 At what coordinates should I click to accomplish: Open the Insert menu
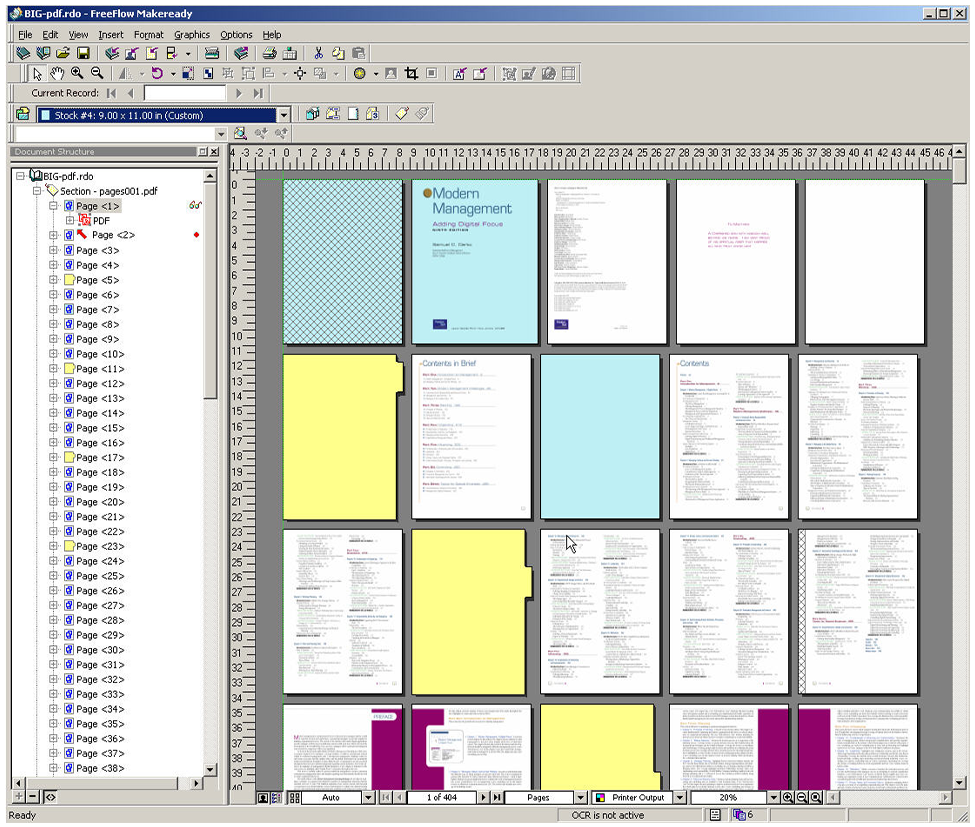(x=111, y=34)
